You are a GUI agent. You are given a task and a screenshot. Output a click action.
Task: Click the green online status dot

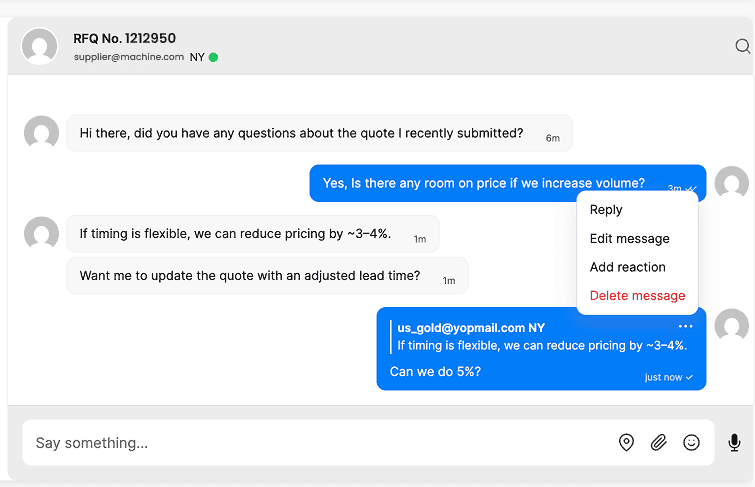click(213, 57)
